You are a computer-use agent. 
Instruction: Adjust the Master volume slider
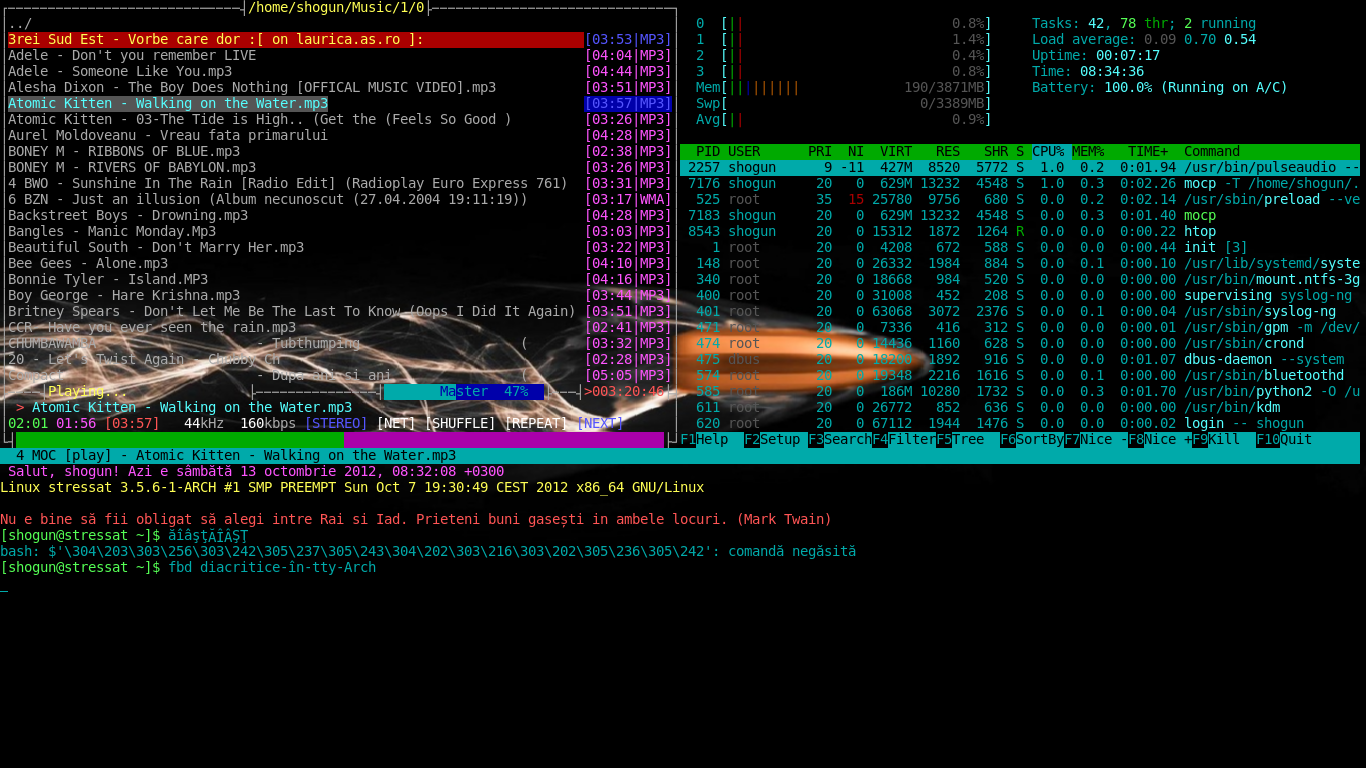463,391
